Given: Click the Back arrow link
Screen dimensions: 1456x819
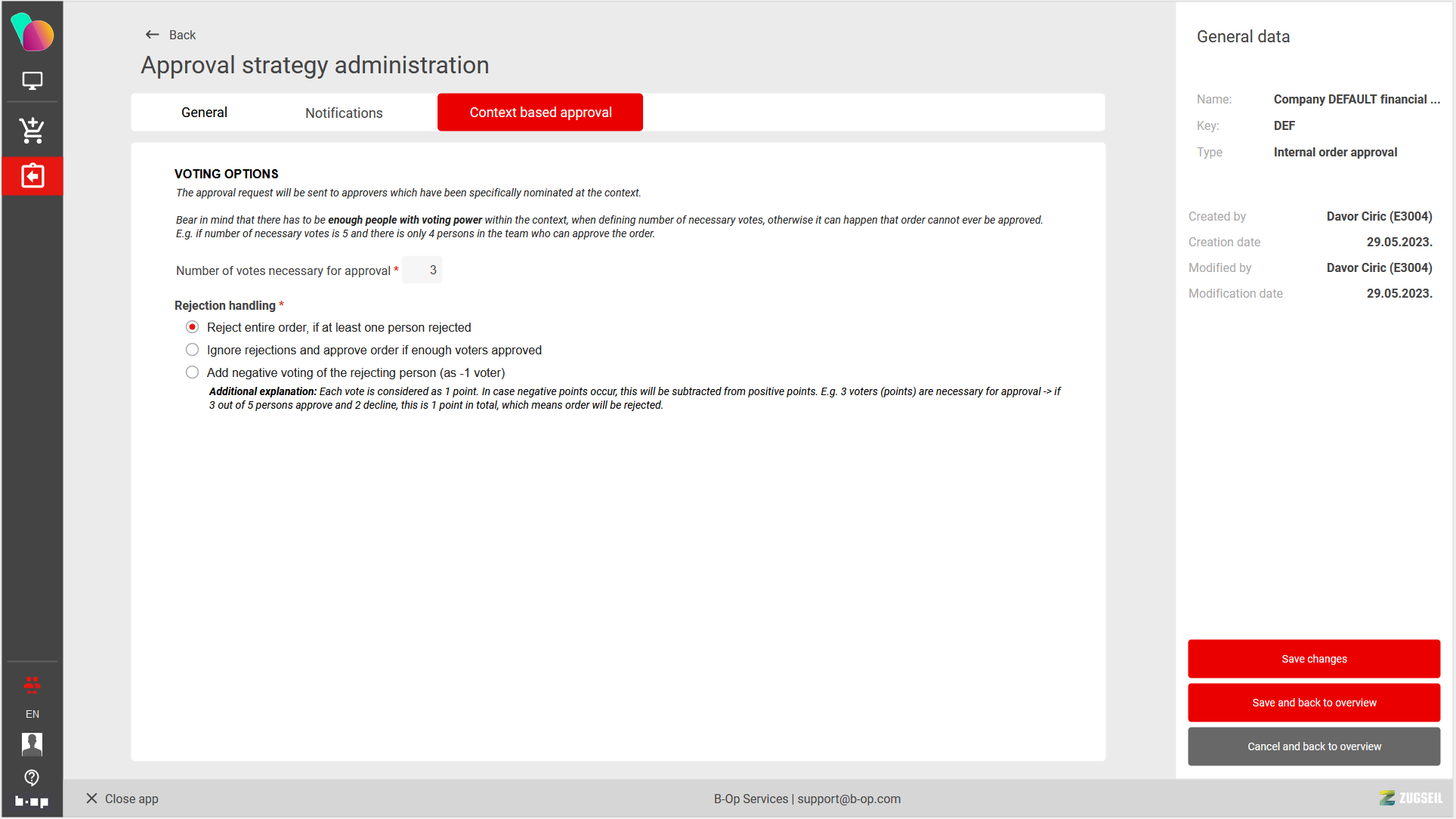Looking at the screenshot, I should 170,35.
